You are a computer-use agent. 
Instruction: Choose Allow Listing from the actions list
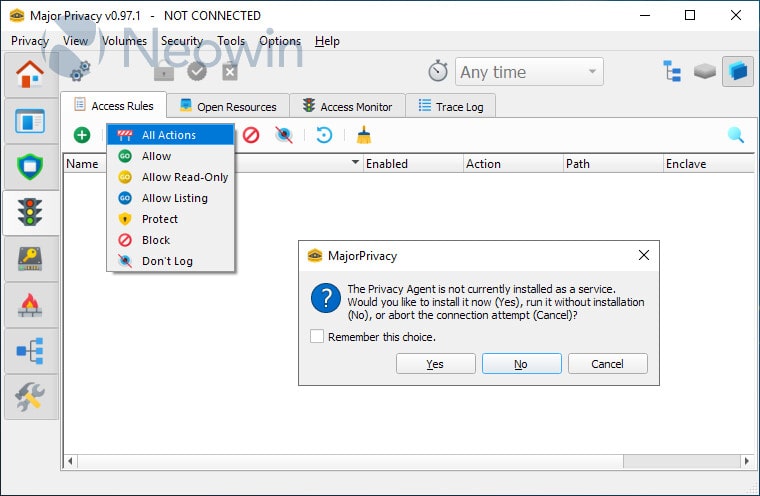point(170,198)
